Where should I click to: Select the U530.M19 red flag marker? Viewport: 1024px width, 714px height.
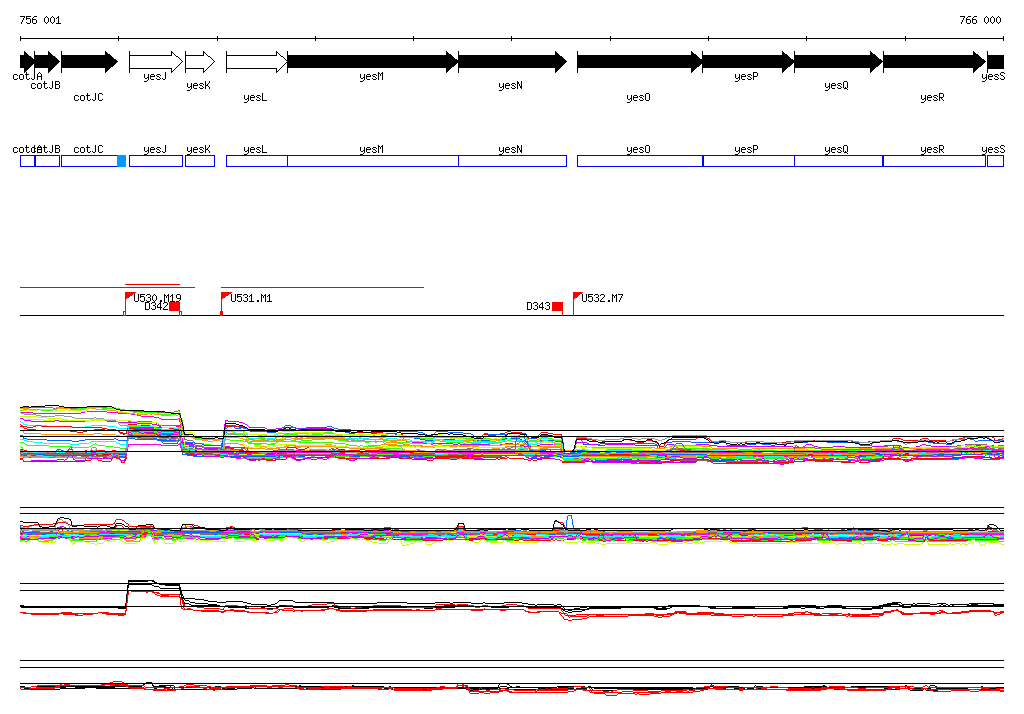coord(129,297)
